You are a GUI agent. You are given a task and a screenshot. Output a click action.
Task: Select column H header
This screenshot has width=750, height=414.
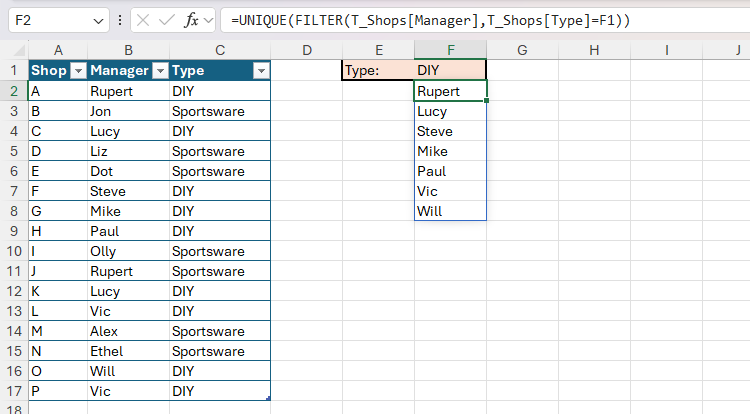(x=594, y=50)
